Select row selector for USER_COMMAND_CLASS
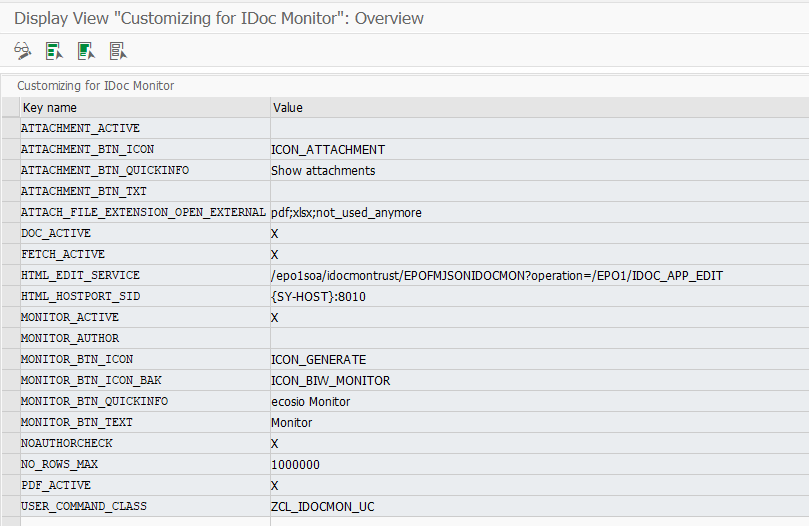Image resolution: width=809 pixels, height=526 pixels. click(x=11, y=506)
